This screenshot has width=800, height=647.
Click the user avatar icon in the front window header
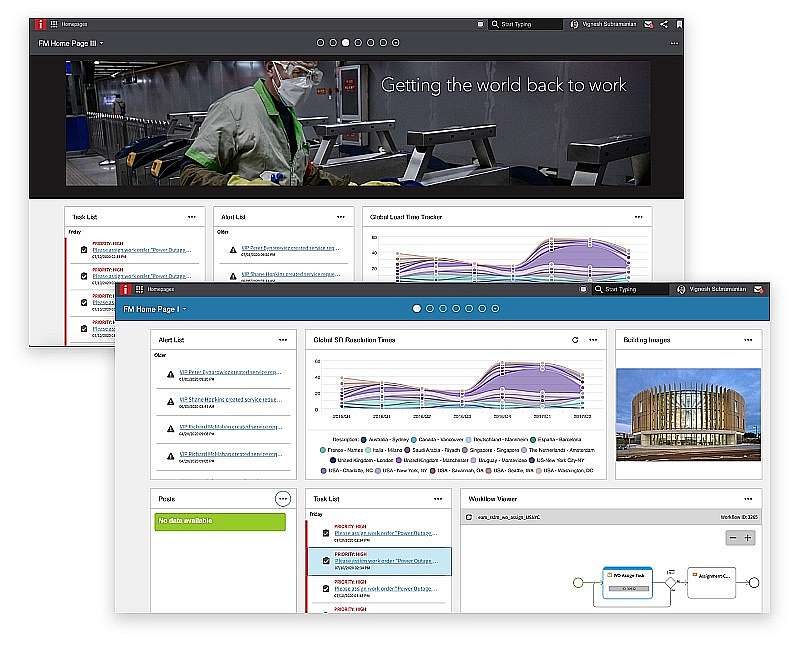click(681, 289)
